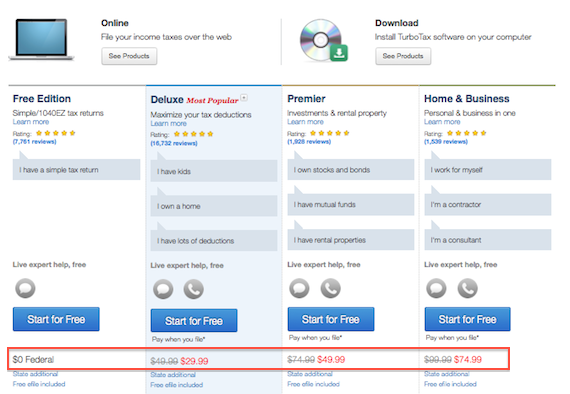Click the chat bubble icon under Free Edition
The image size is (570, 394).
pyautogui.click(x=25, y=288)
